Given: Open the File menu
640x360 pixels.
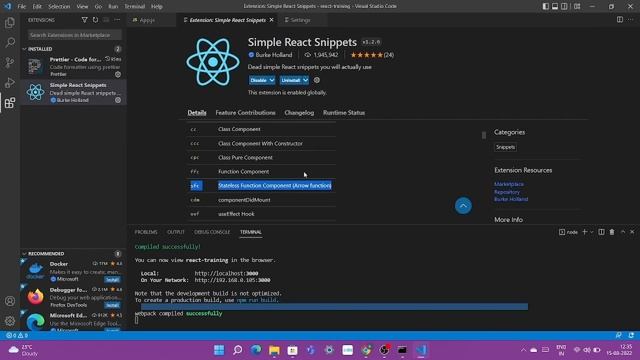Looking at the screenshot, I should 22,7.
